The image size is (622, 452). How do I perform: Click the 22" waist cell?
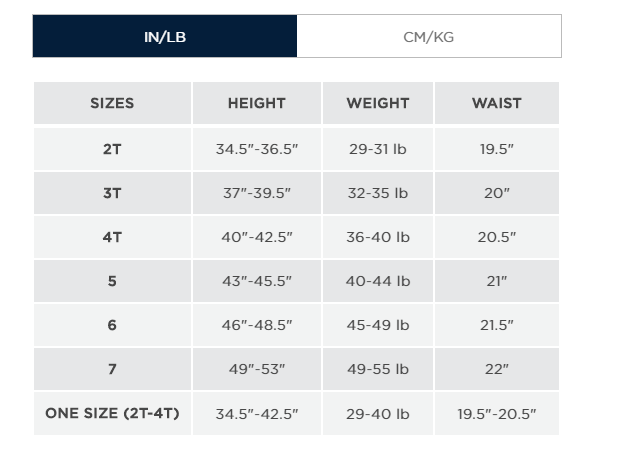pyautogui.click(x=497, y=369)
